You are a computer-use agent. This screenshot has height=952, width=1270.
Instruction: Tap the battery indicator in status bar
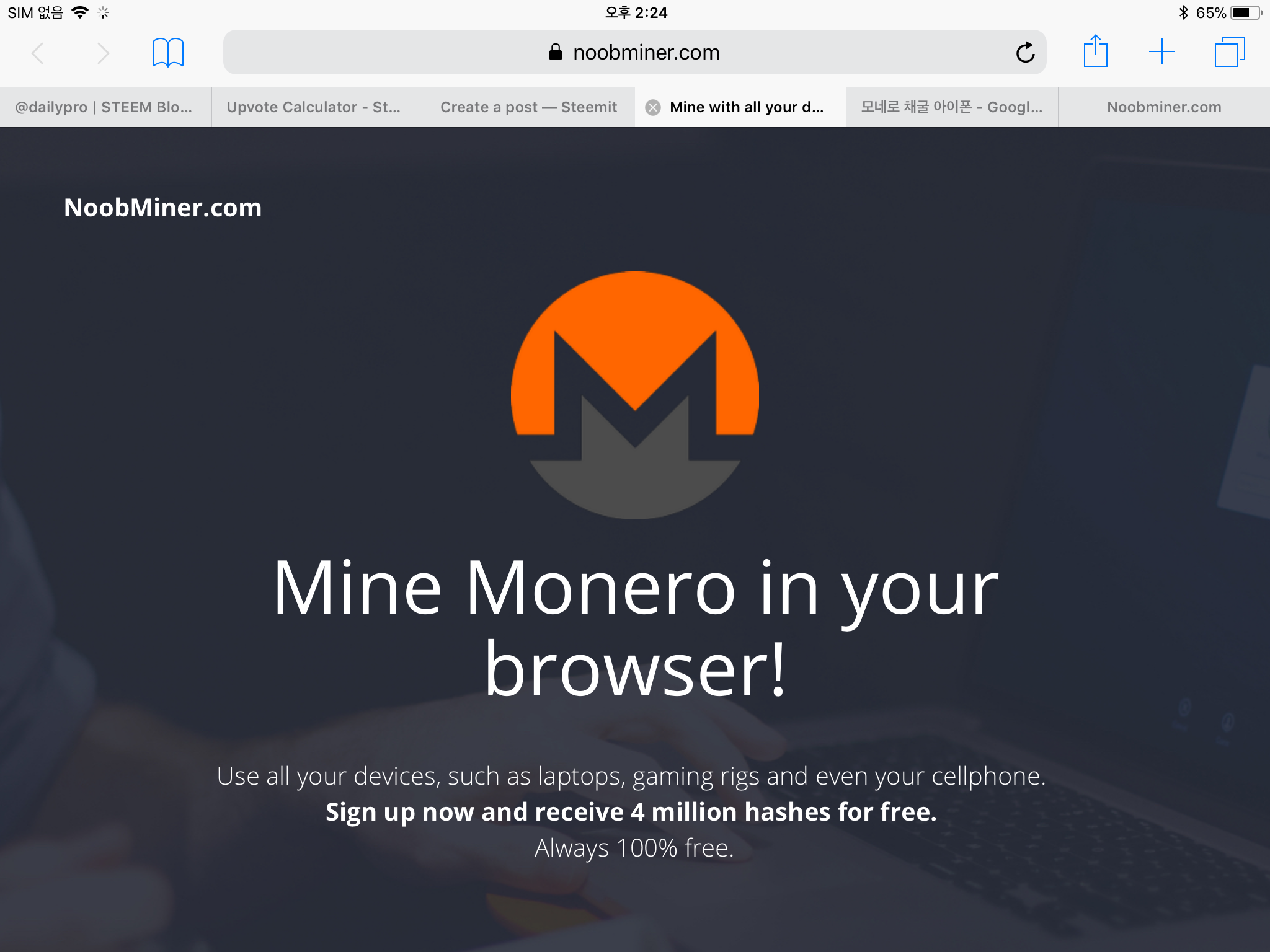(x=1246, y=13)
